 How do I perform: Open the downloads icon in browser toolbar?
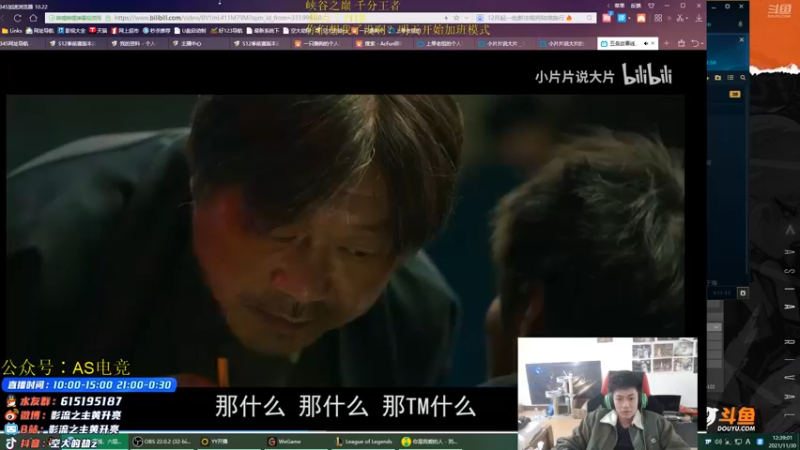tap(699, 18)
